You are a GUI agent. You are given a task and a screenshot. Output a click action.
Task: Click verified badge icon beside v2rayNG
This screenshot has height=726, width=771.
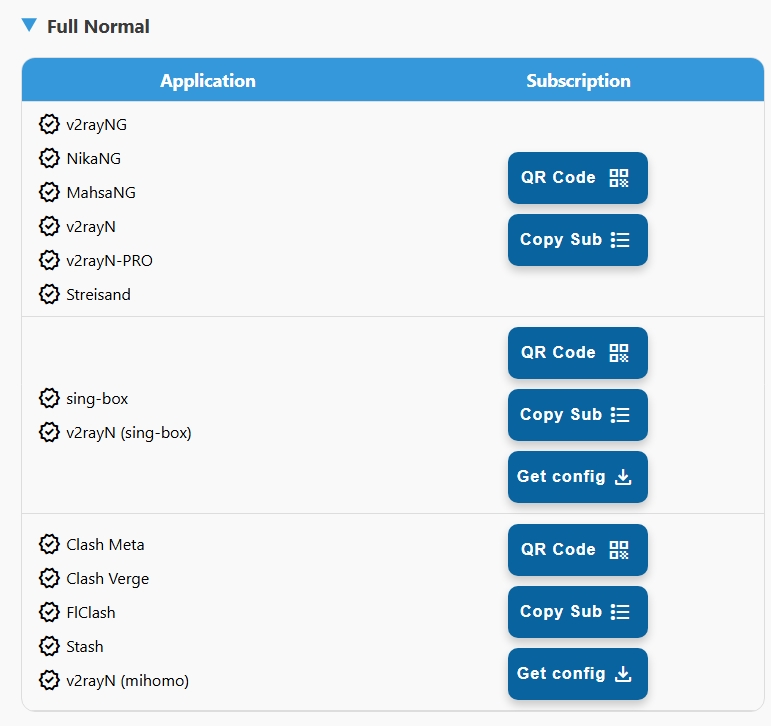(49, 124)
